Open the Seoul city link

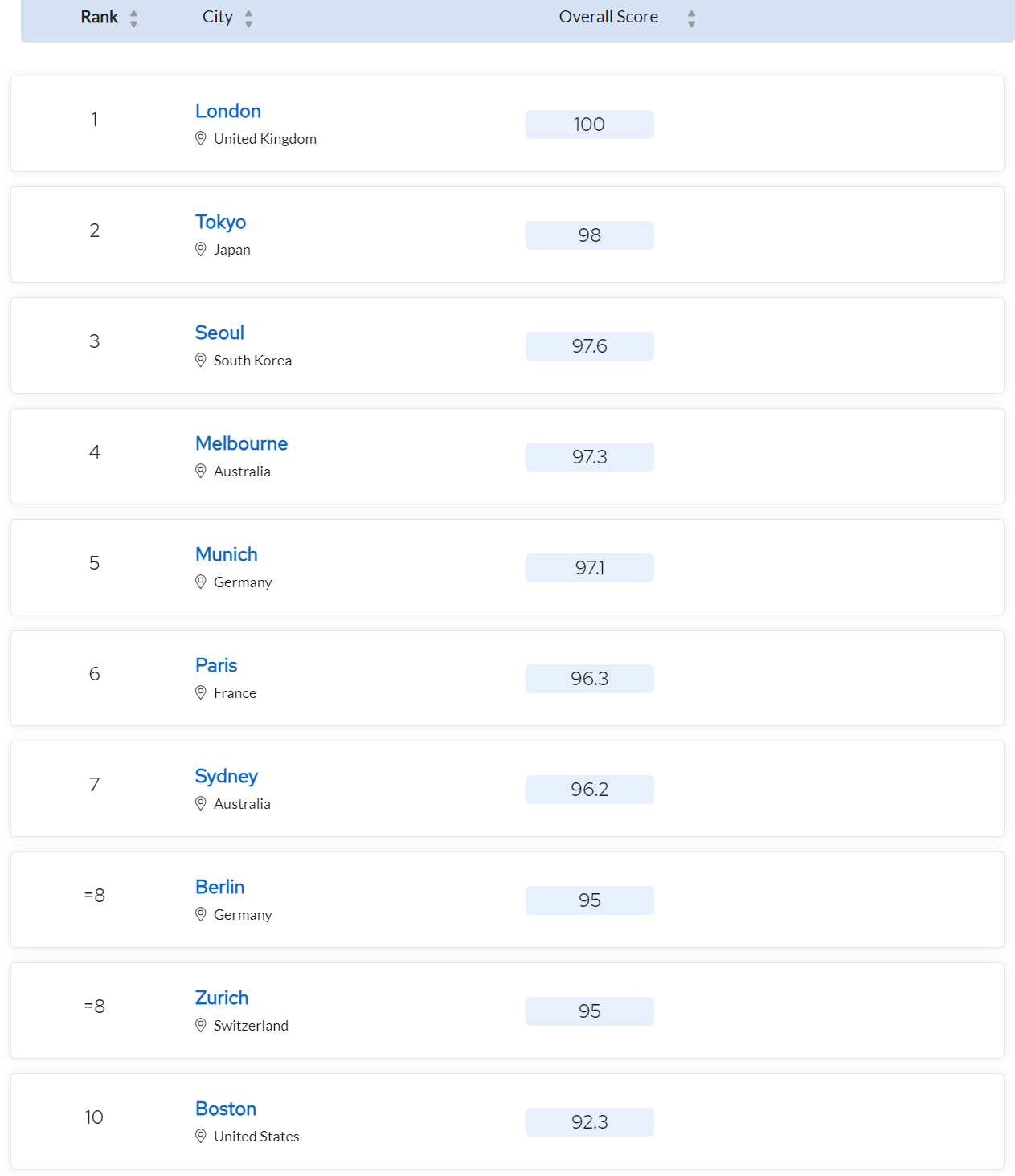219,333
